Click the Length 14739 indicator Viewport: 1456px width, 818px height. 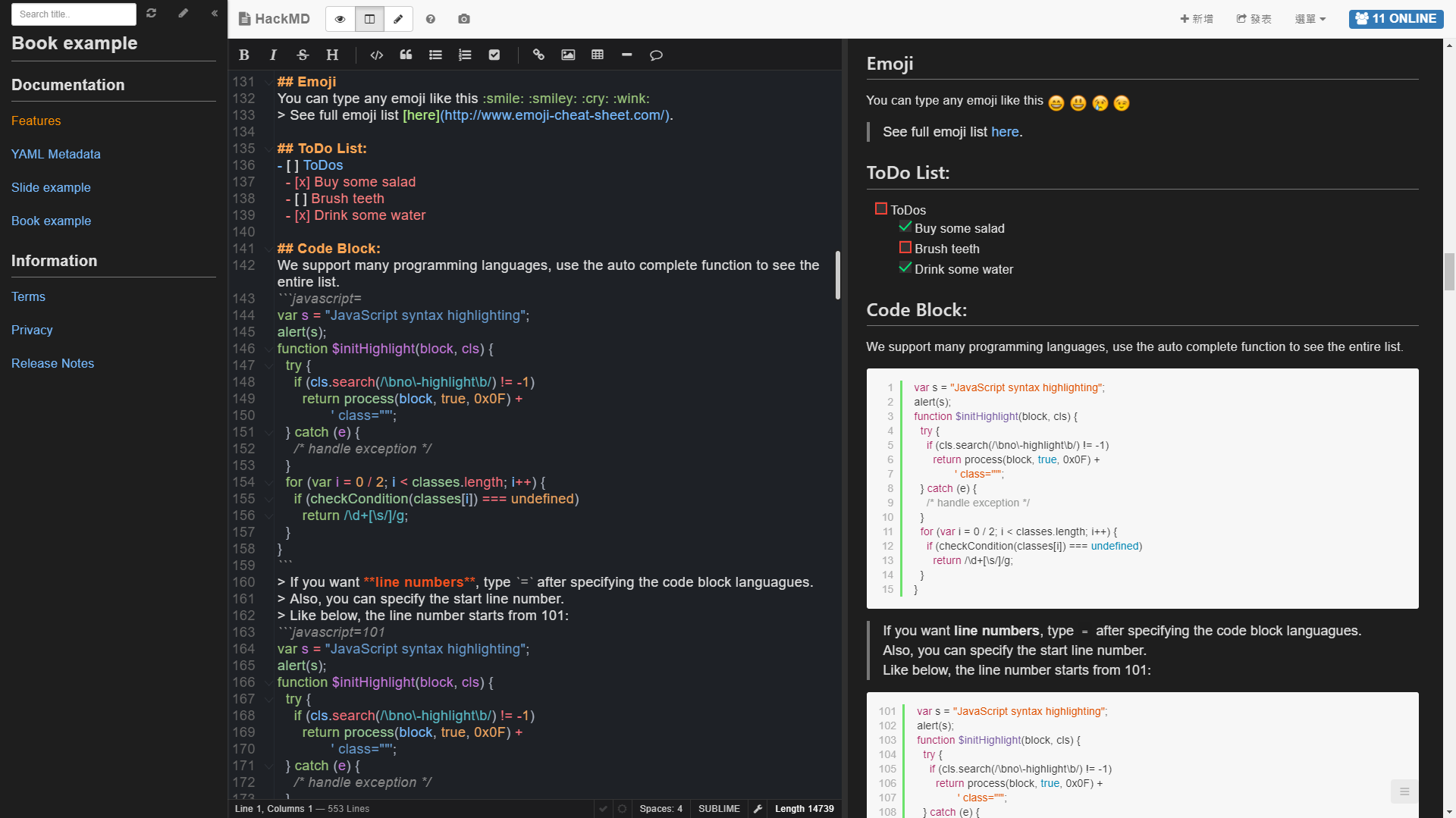804,809
